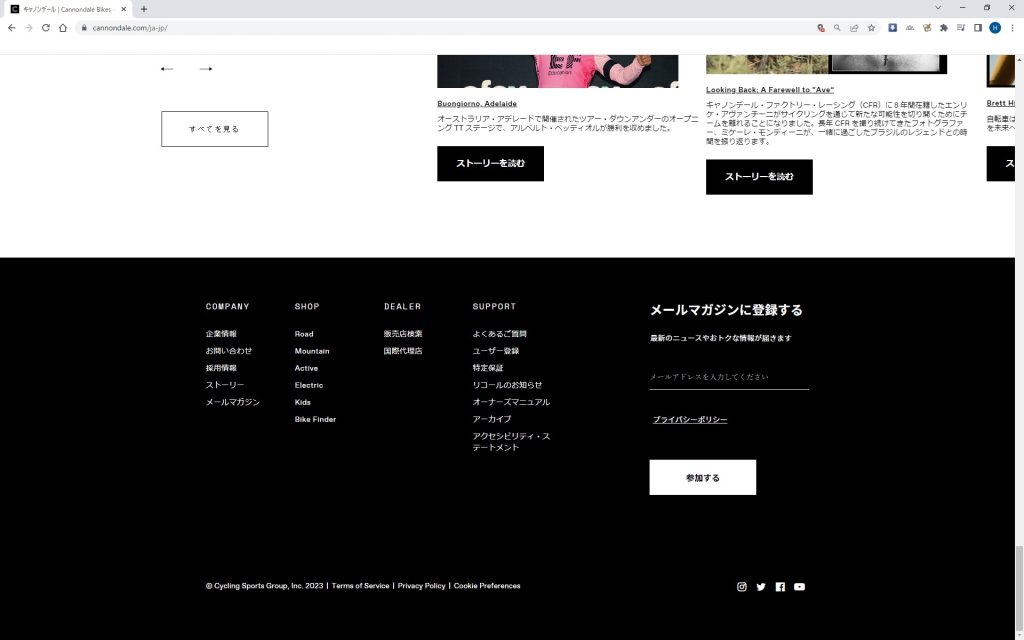Viewport: 1024px width, 640px height.
Task: Click the Facebook icon in footer
Action: pyautogui.click(x=780, y=587)
